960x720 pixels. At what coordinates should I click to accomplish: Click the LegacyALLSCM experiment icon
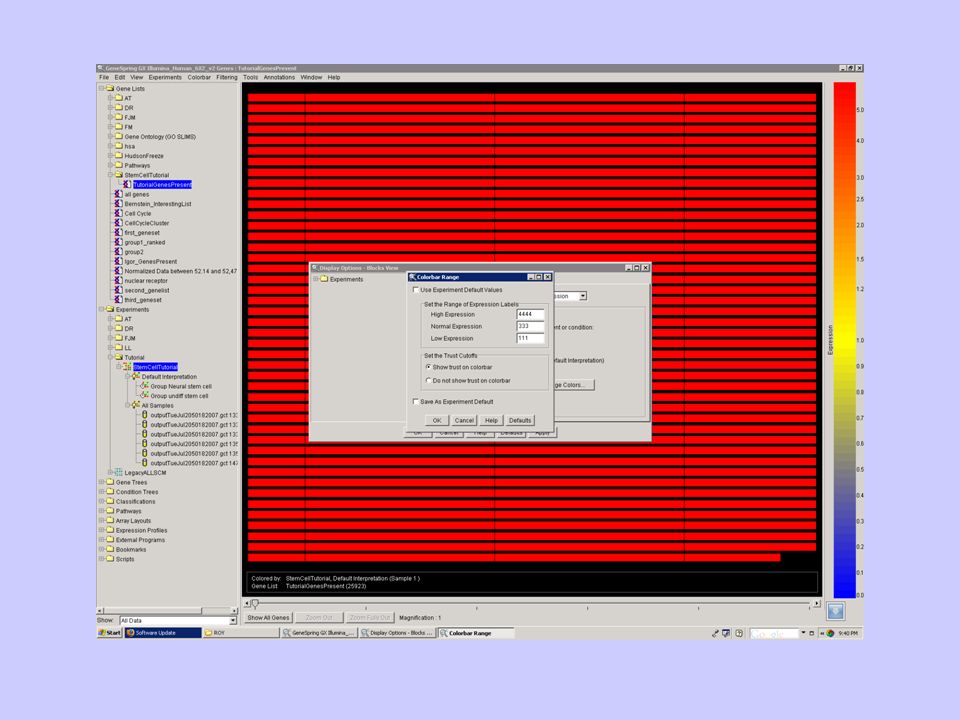coord(119,473)
